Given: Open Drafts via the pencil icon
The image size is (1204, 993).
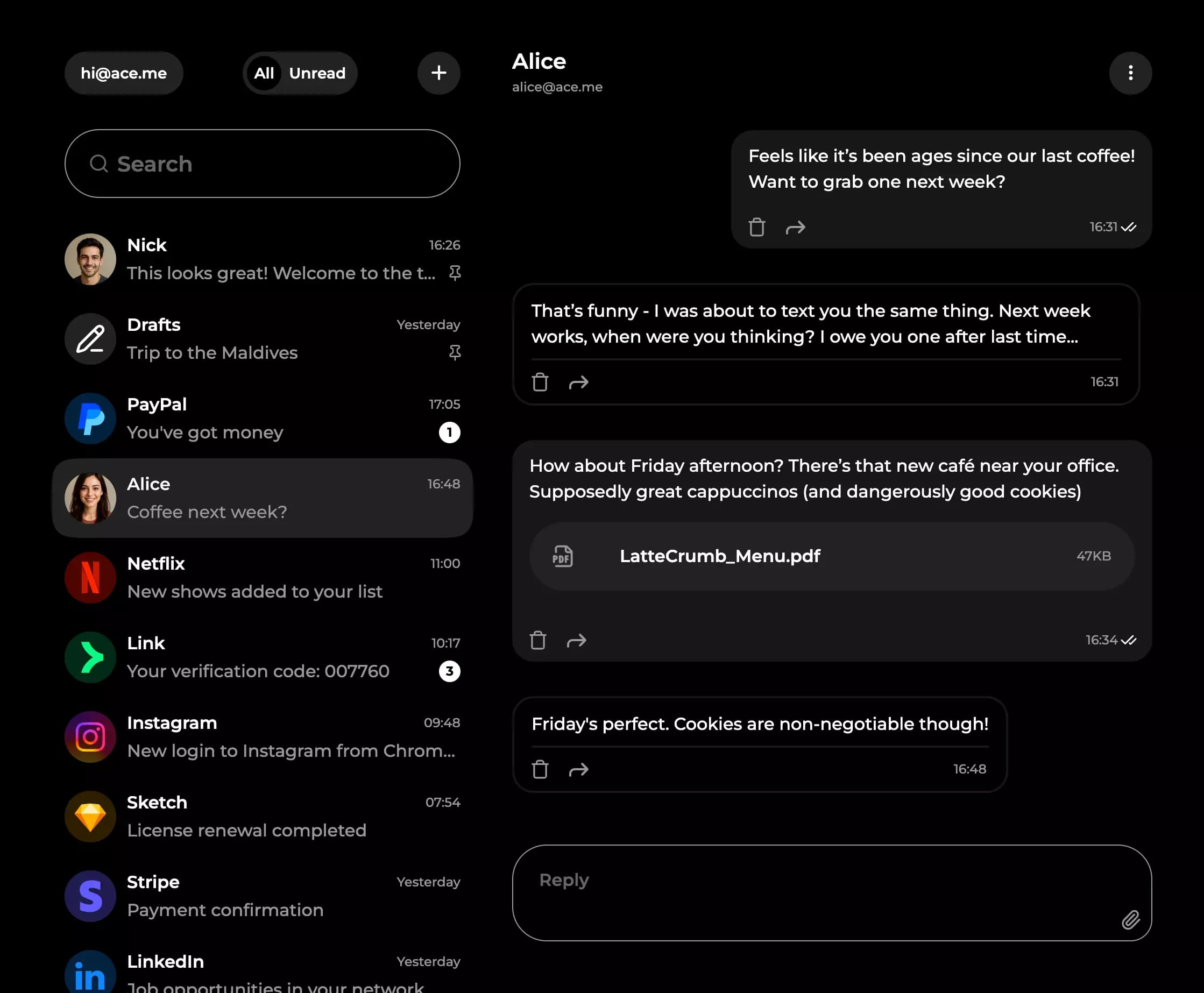Looking at the screenshot, I should (90, 339).
